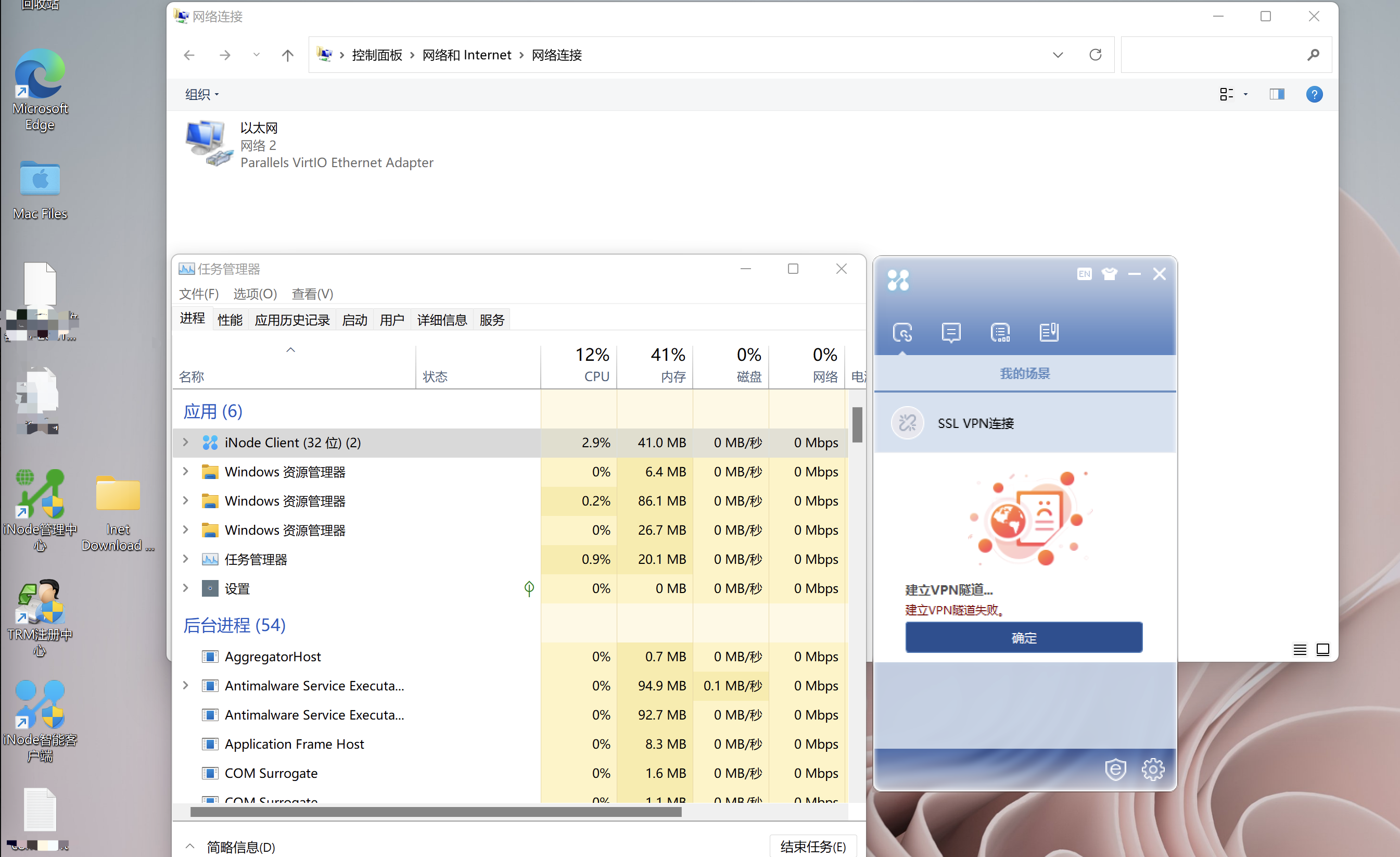Click the shield icon at iNode bottom
Viewport: 1400px width, 857px height.
[1115, 770]
